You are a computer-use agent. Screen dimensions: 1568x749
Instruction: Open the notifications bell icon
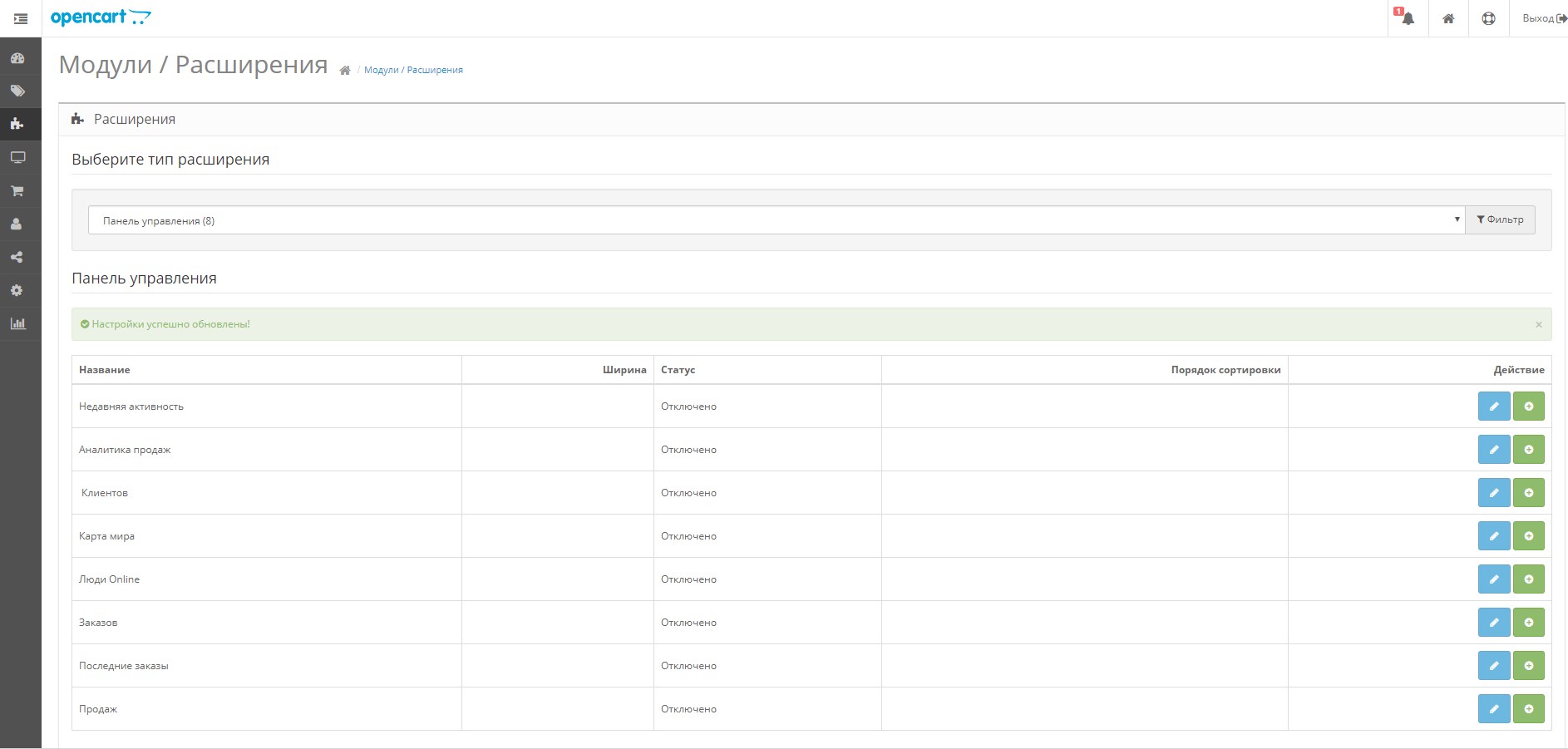(1408, 18)
